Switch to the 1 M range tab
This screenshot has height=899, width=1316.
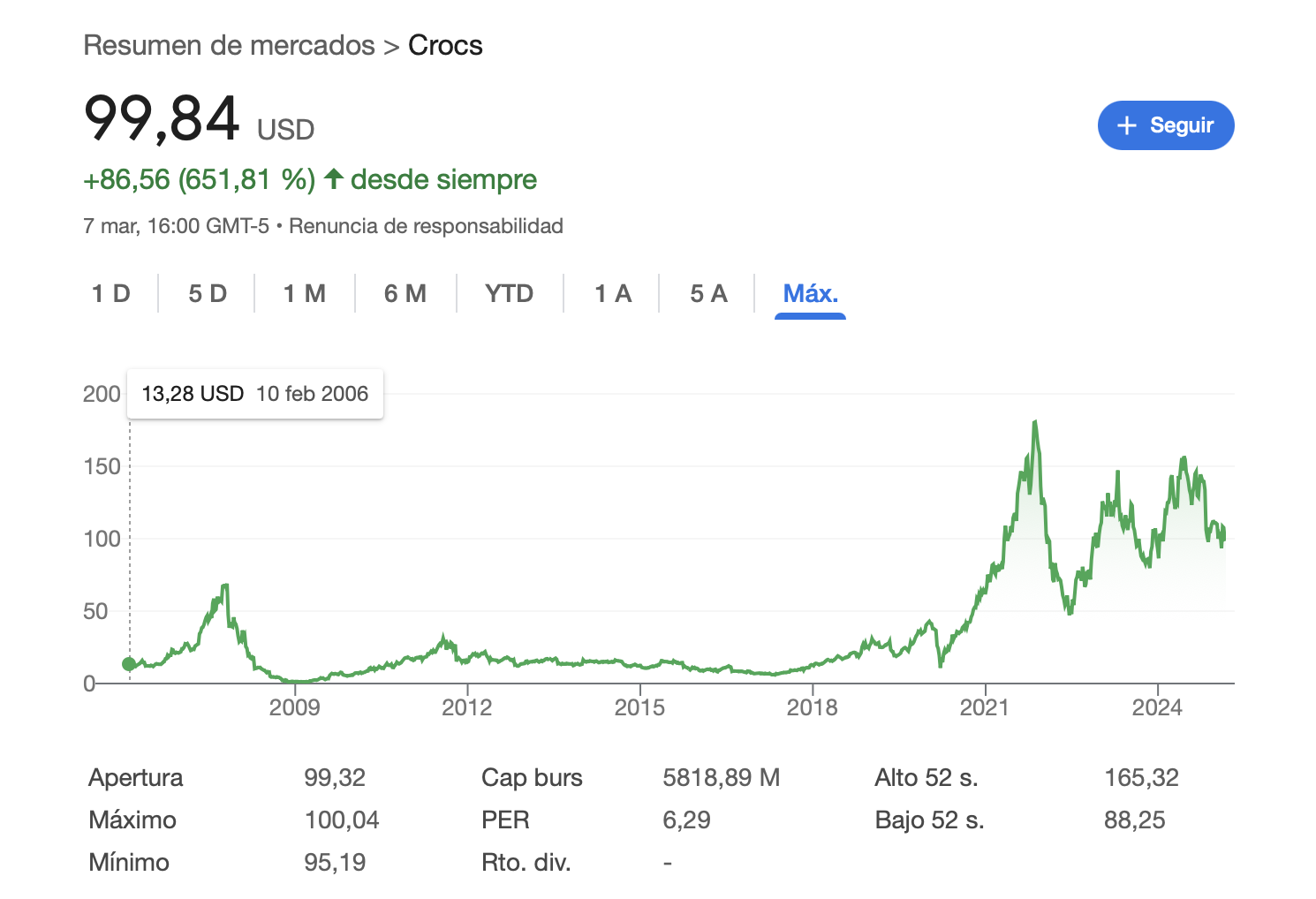tap(305, 293)
